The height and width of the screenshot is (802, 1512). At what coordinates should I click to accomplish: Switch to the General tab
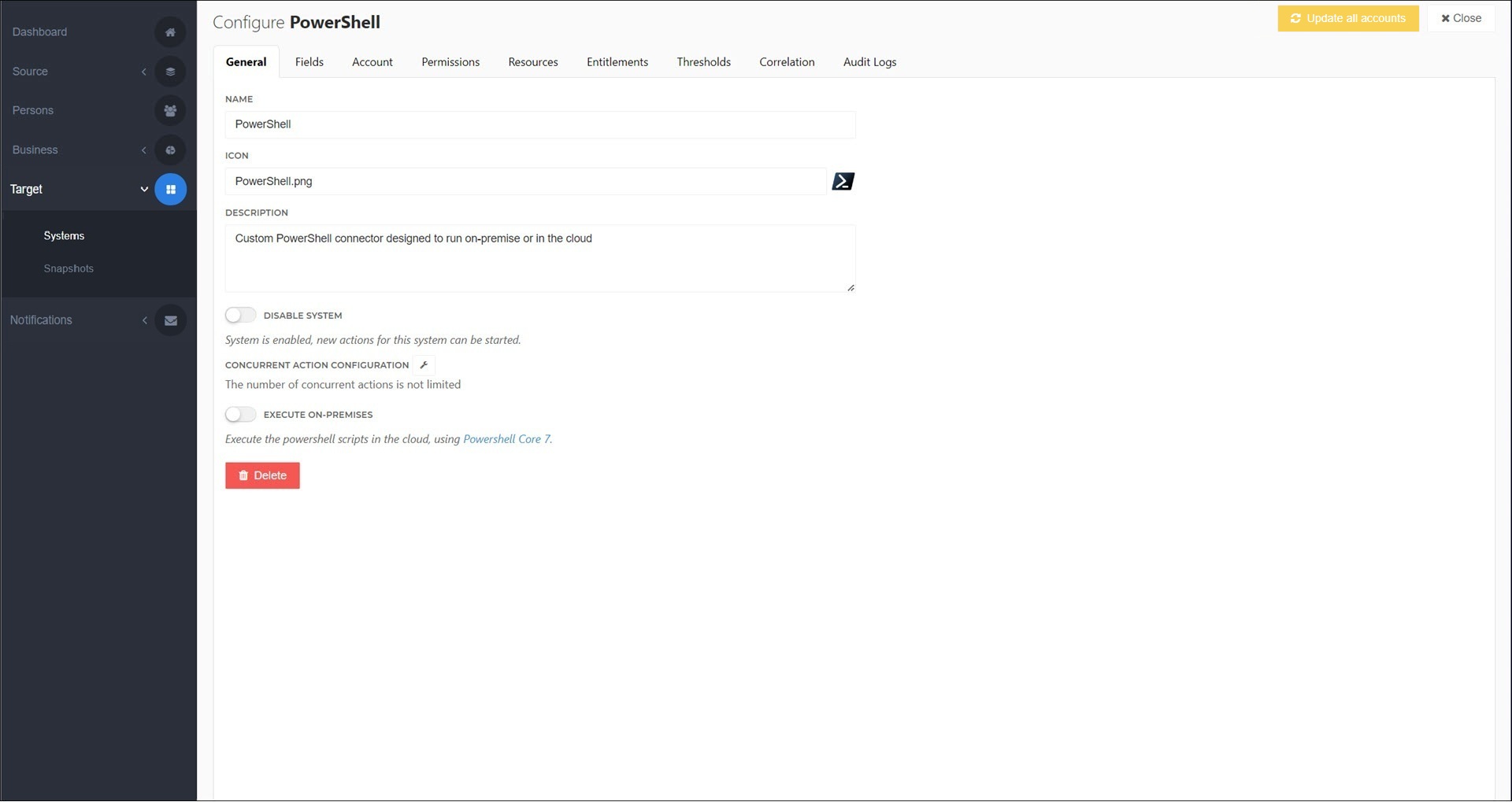point(246,62)
